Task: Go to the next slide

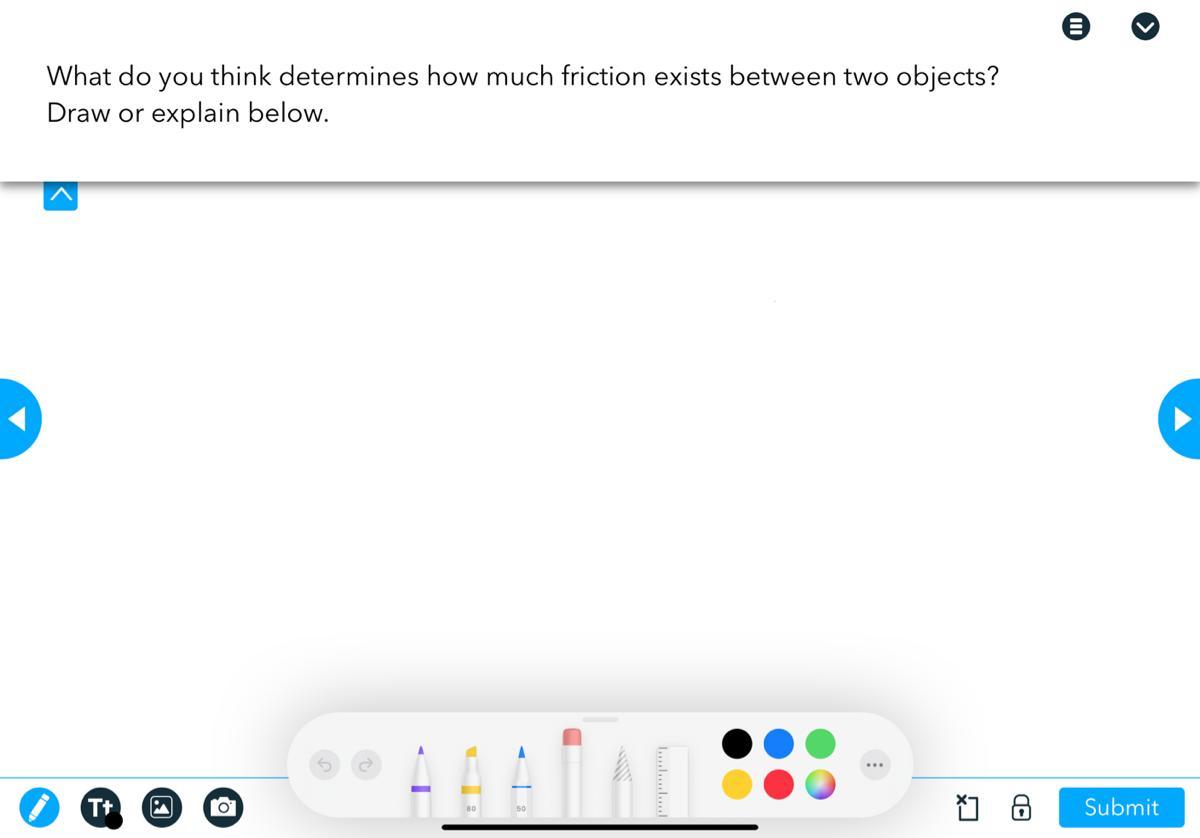Action: (x=1181, y=418)
